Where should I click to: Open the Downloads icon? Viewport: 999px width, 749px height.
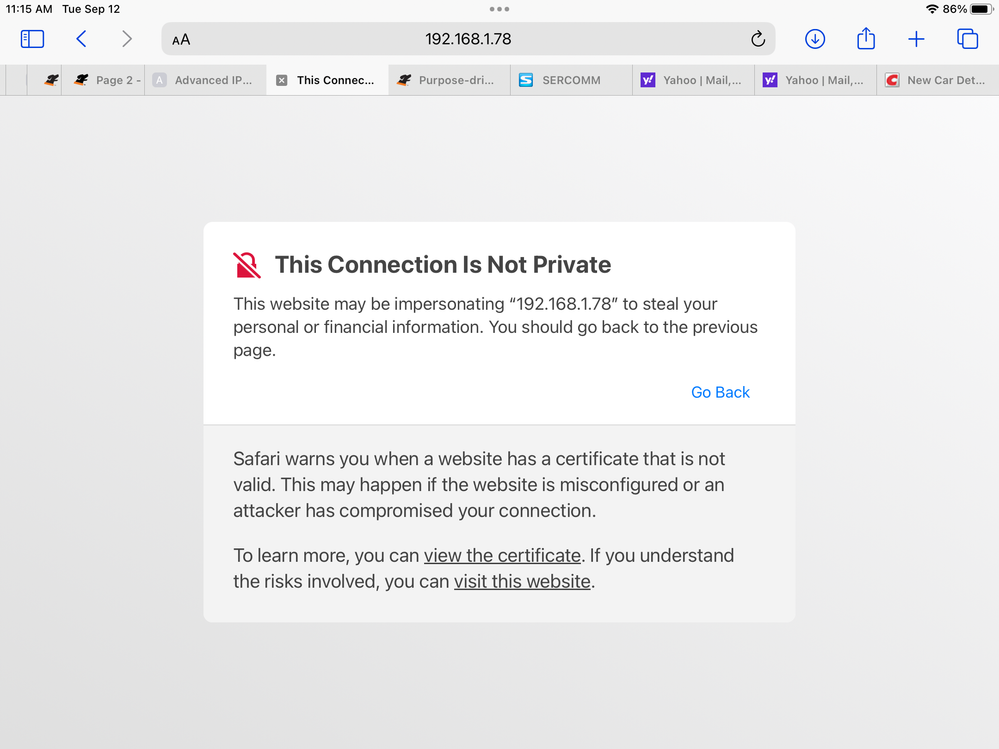click(815, 39)
